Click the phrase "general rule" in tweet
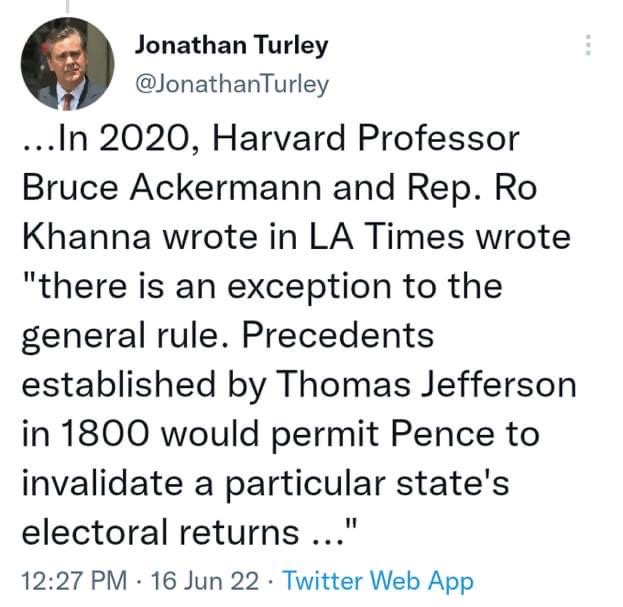The width and height of the screenshot is (623, 607). [120, 336]
